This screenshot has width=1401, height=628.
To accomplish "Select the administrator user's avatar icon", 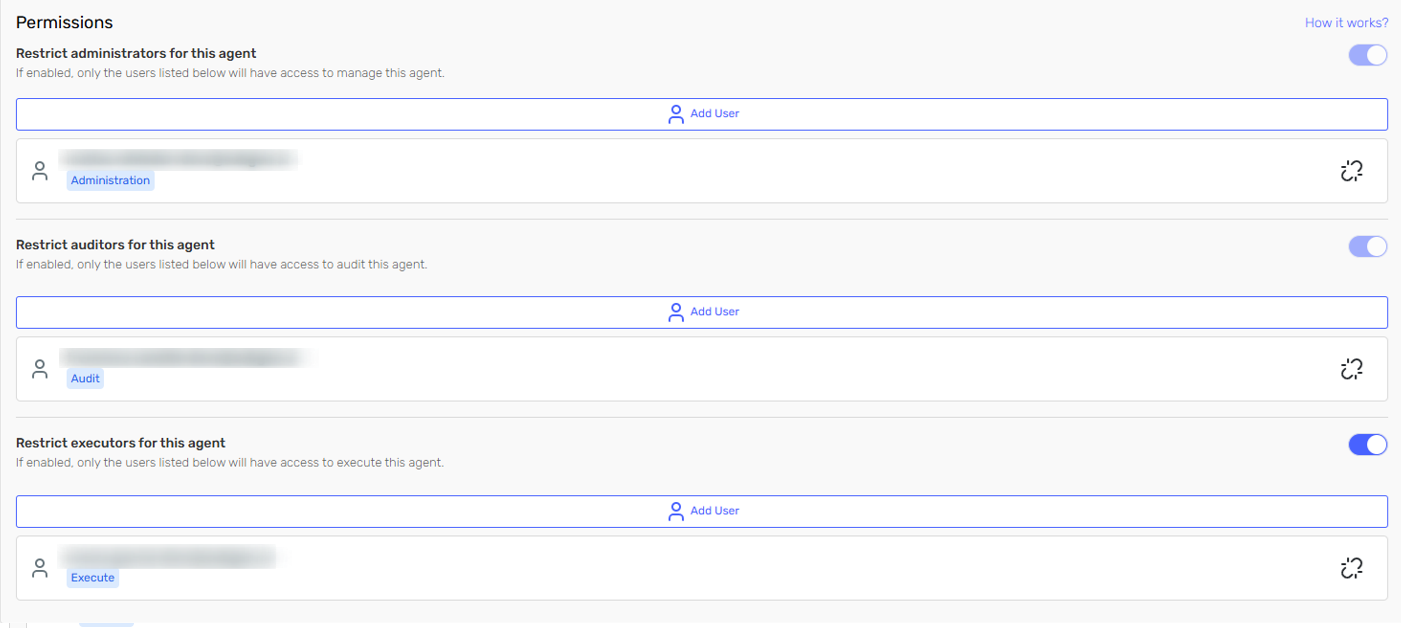I will (40, 170).
